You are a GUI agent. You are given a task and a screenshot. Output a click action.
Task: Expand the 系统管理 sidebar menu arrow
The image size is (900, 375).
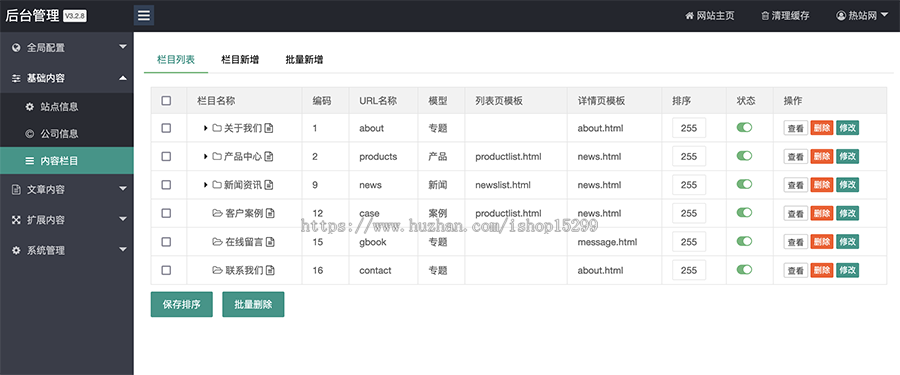pyautogui.click(x=123, y=249)
